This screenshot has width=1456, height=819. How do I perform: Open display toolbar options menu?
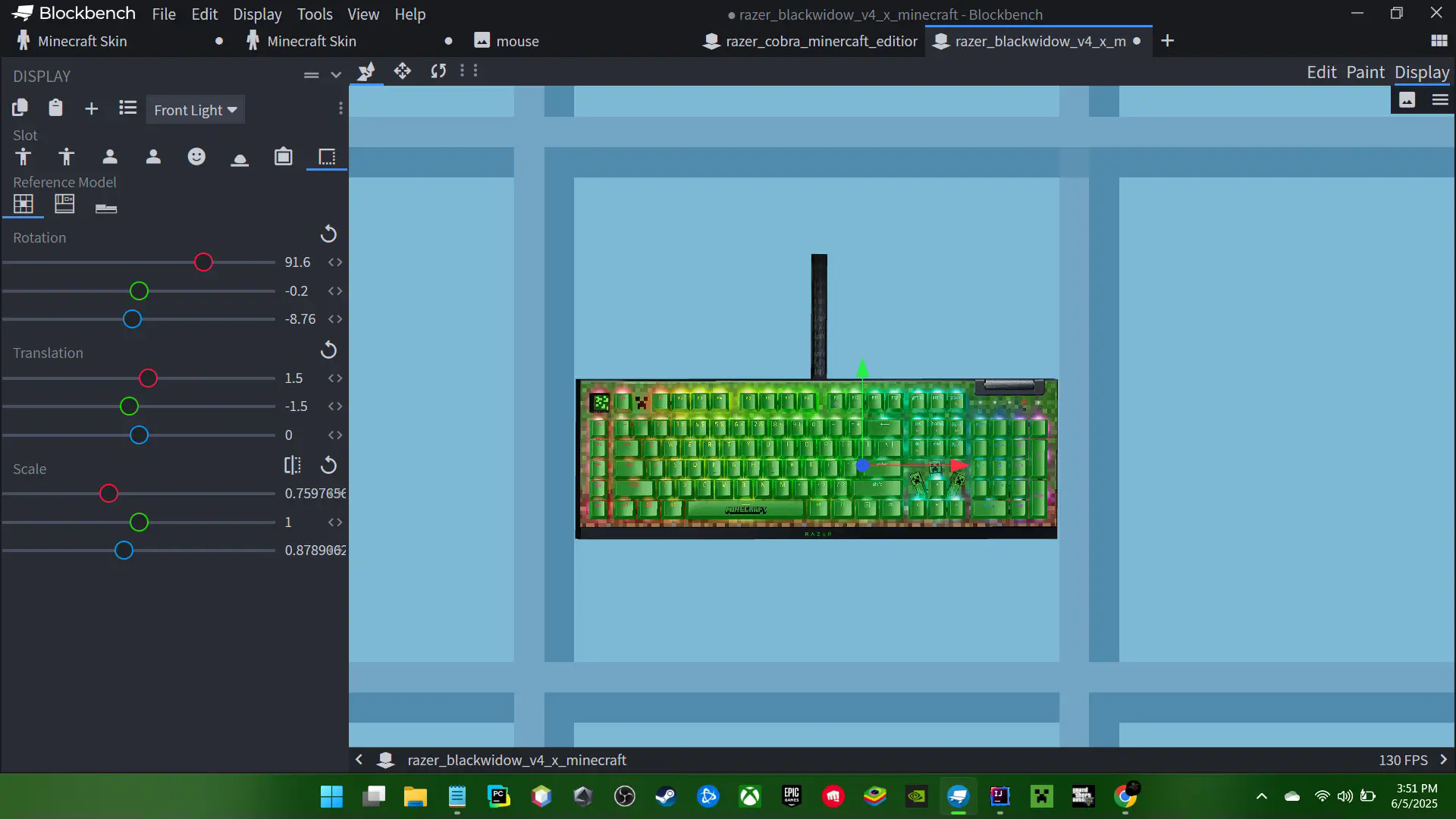(340, 109)
